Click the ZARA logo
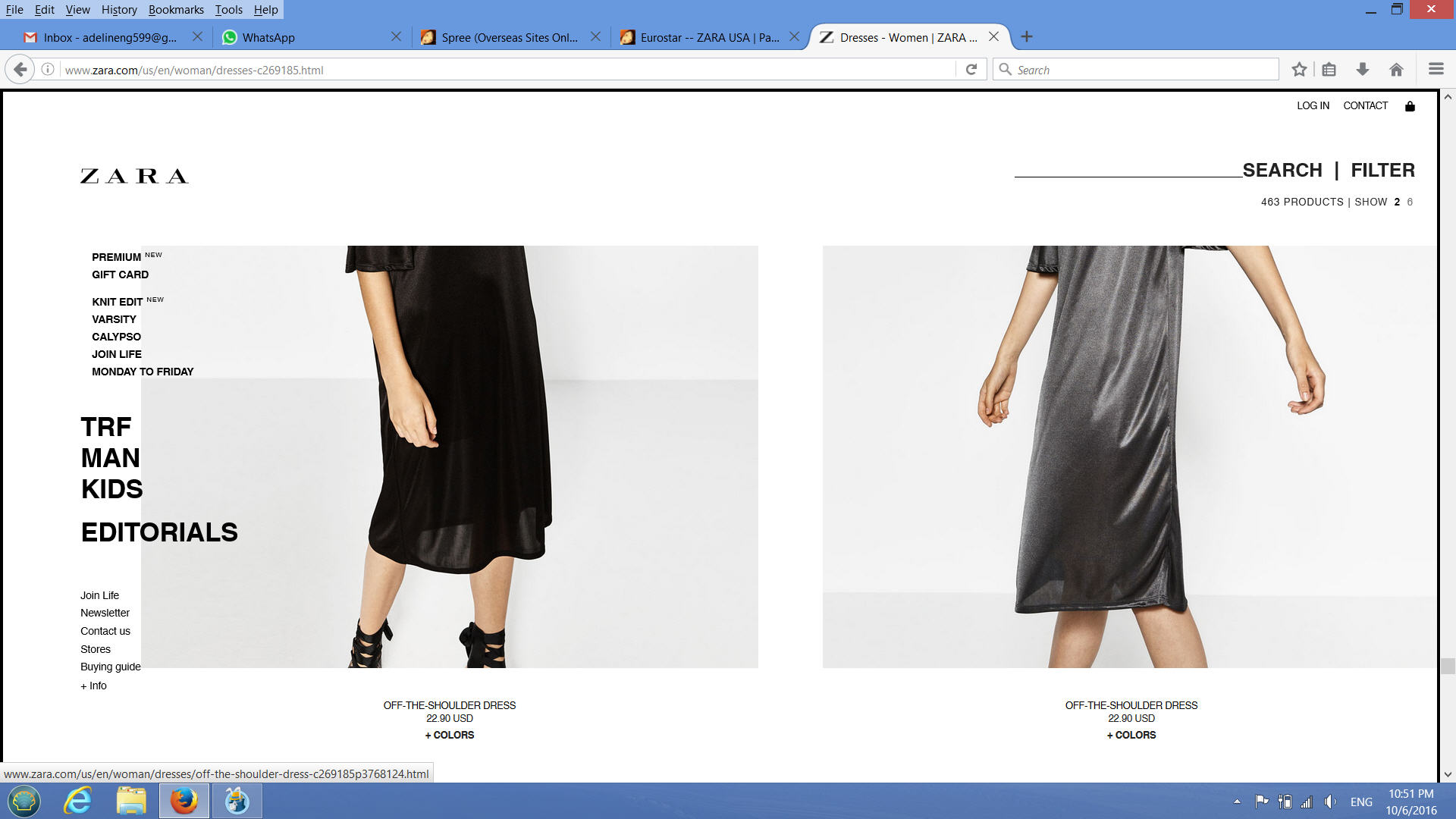 click(x=134, y=176)
